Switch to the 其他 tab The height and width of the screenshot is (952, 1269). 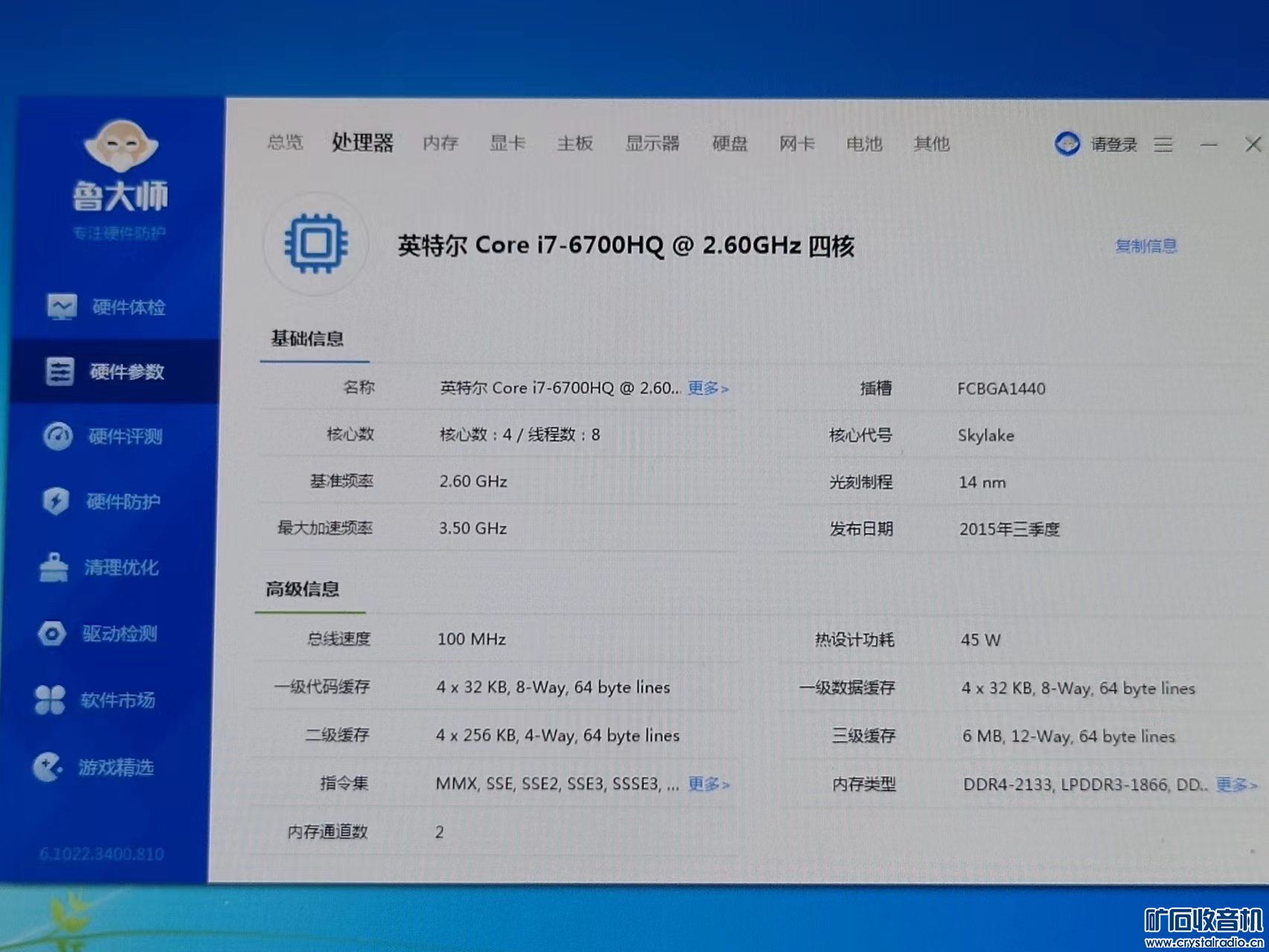point(931,143)
